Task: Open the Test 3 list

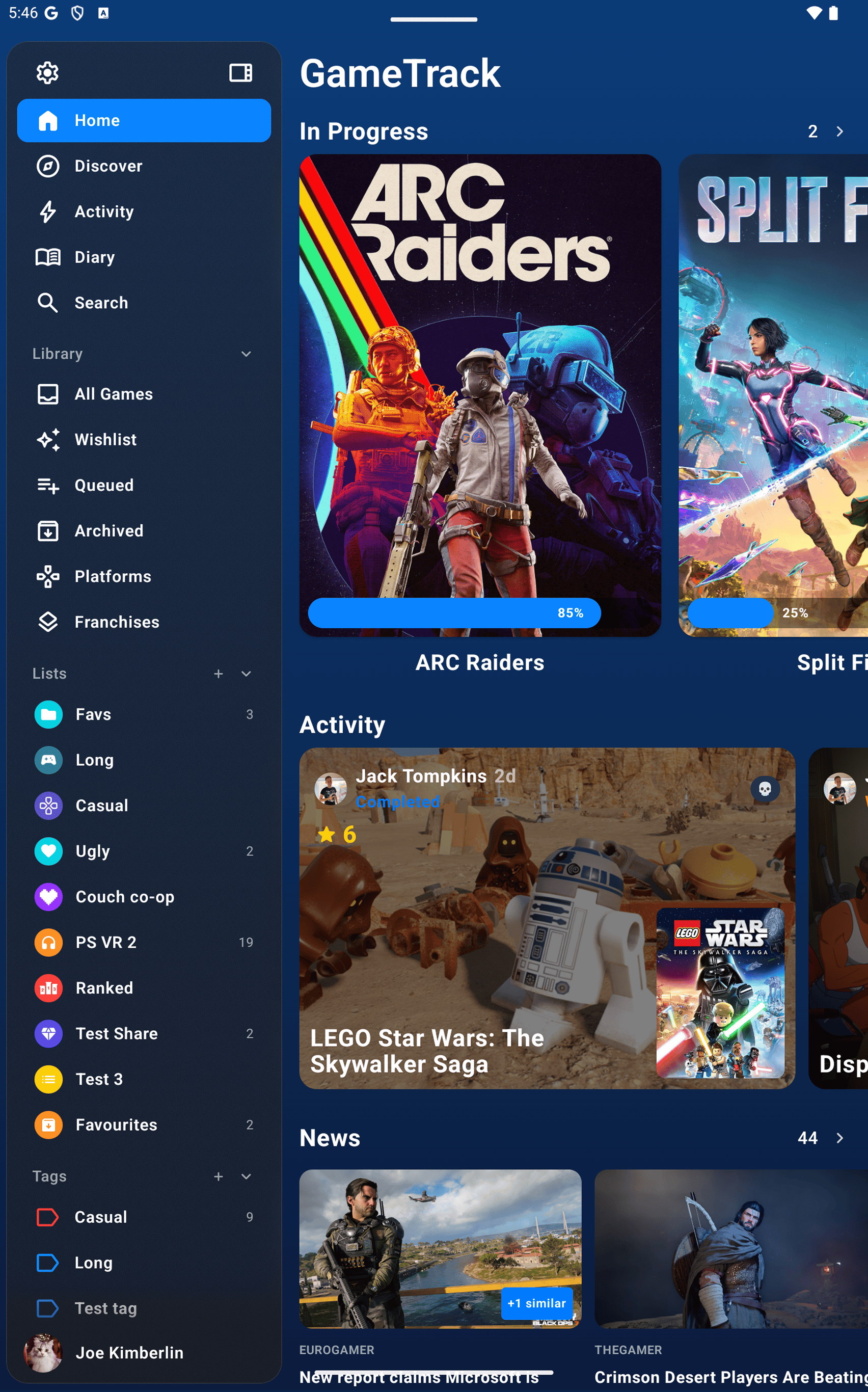Action: [x=144, y=1079]
